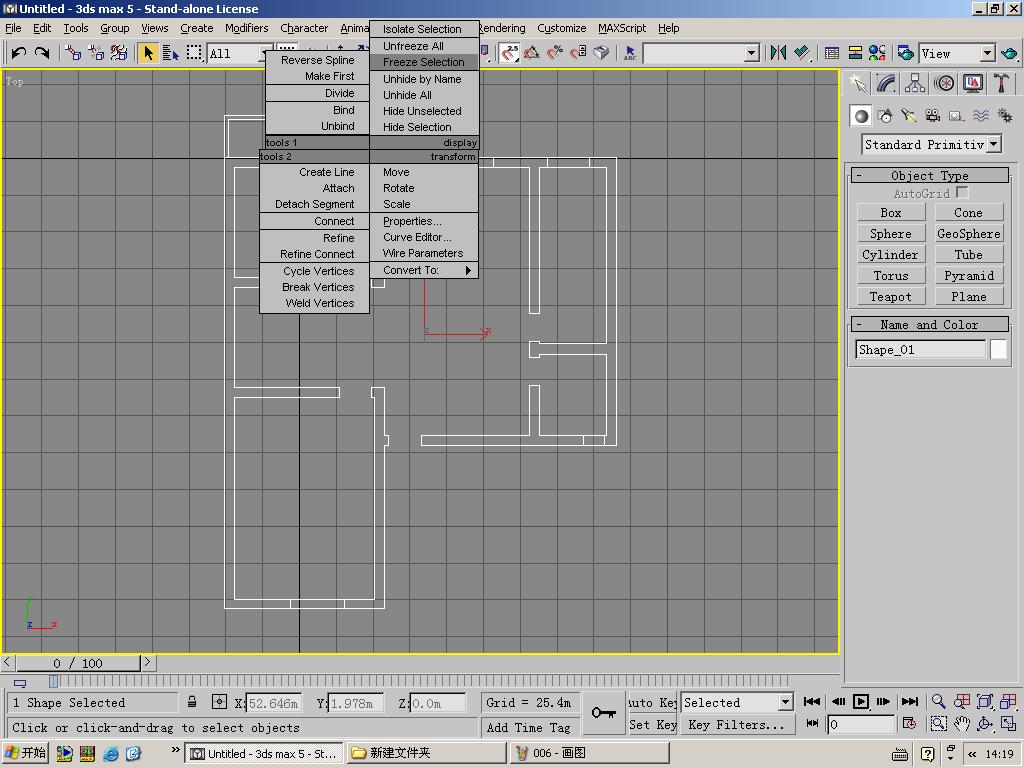Click the Teapot primitive button
The width and height of the screenshot is (1024, 768).
click(x=891, y=296)
